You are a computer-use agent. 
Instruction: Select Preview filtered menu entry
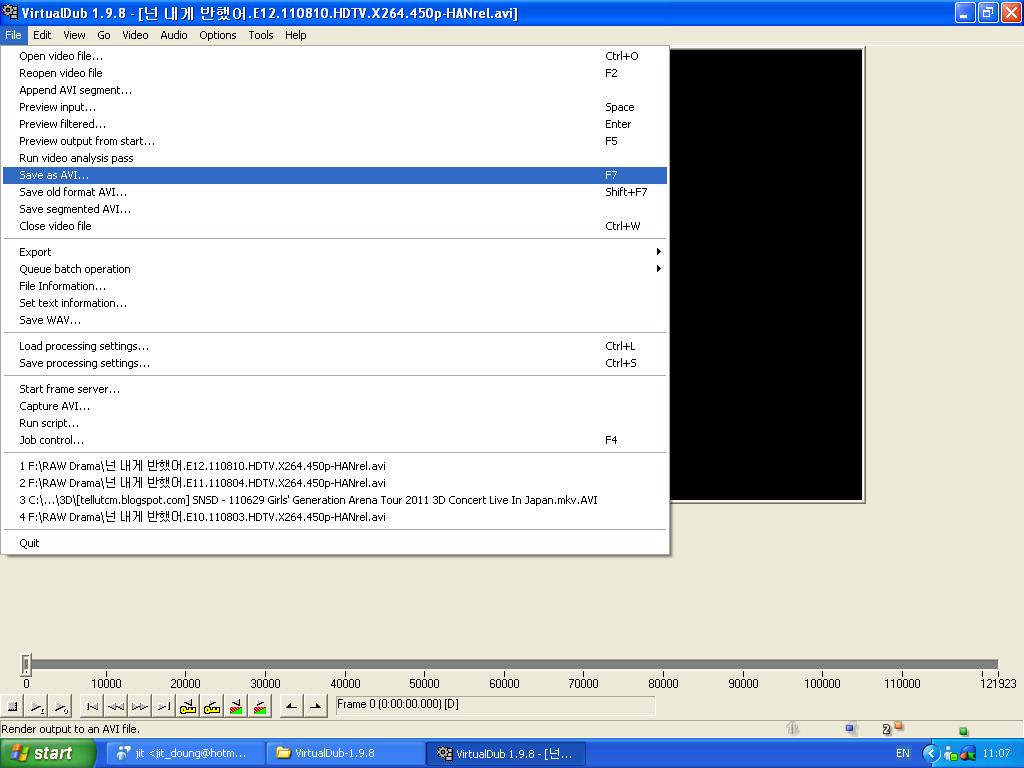(335, 123)
